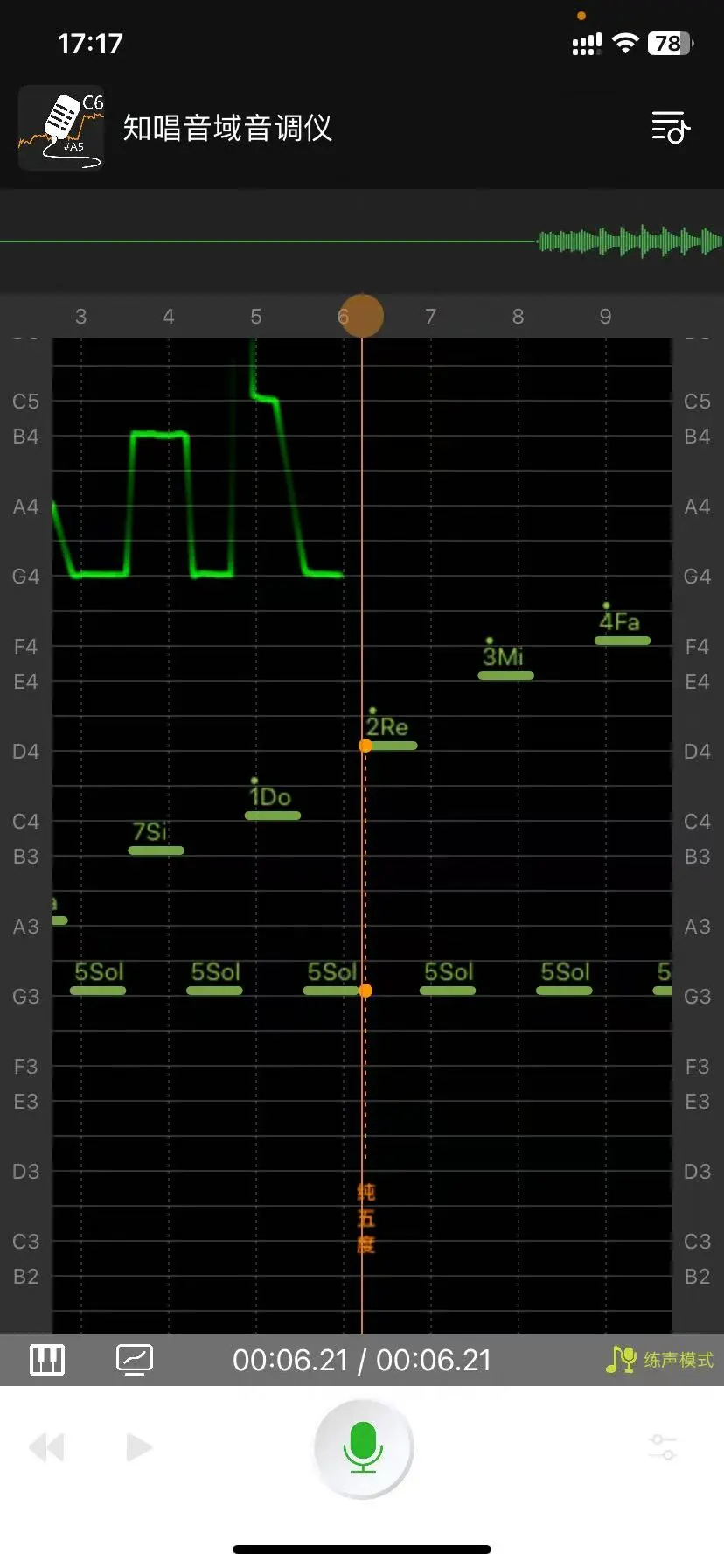The image size is (724, 1568).
Task: Tap the battery indicator showing 78
Action: tap(671, 44)
